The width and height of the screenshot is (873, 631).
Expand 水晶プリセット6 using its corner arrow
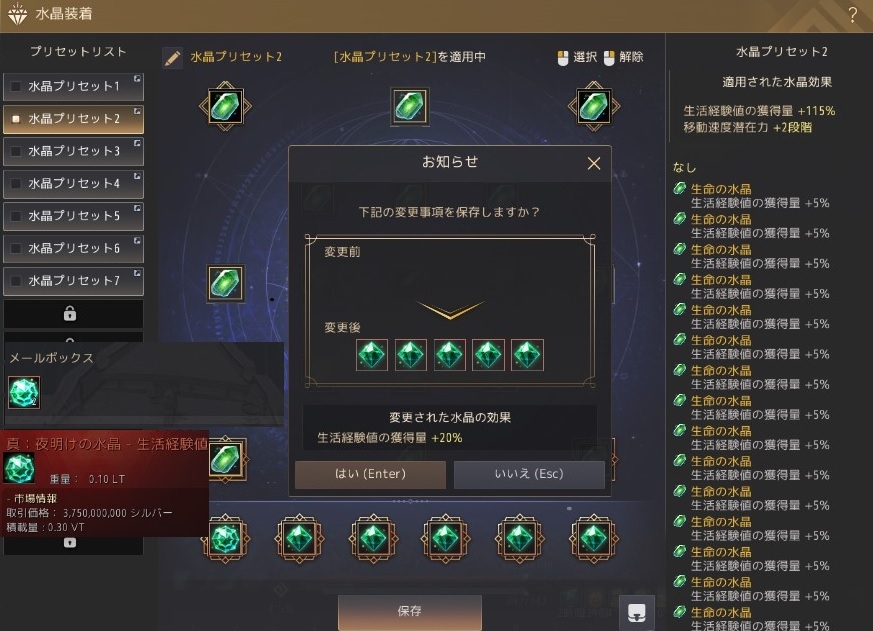pyautogui.click(x=137, y=241)
